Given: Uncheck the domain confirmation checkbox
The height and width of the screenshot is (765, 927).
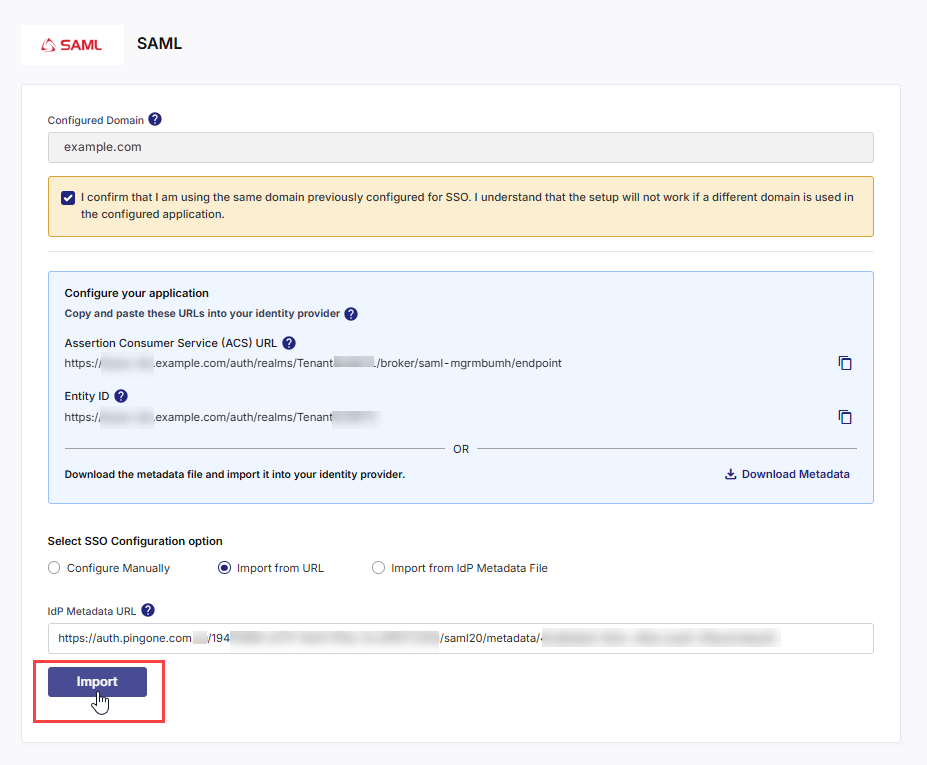Looking at the screenshot, I should (x=68, y=197).
